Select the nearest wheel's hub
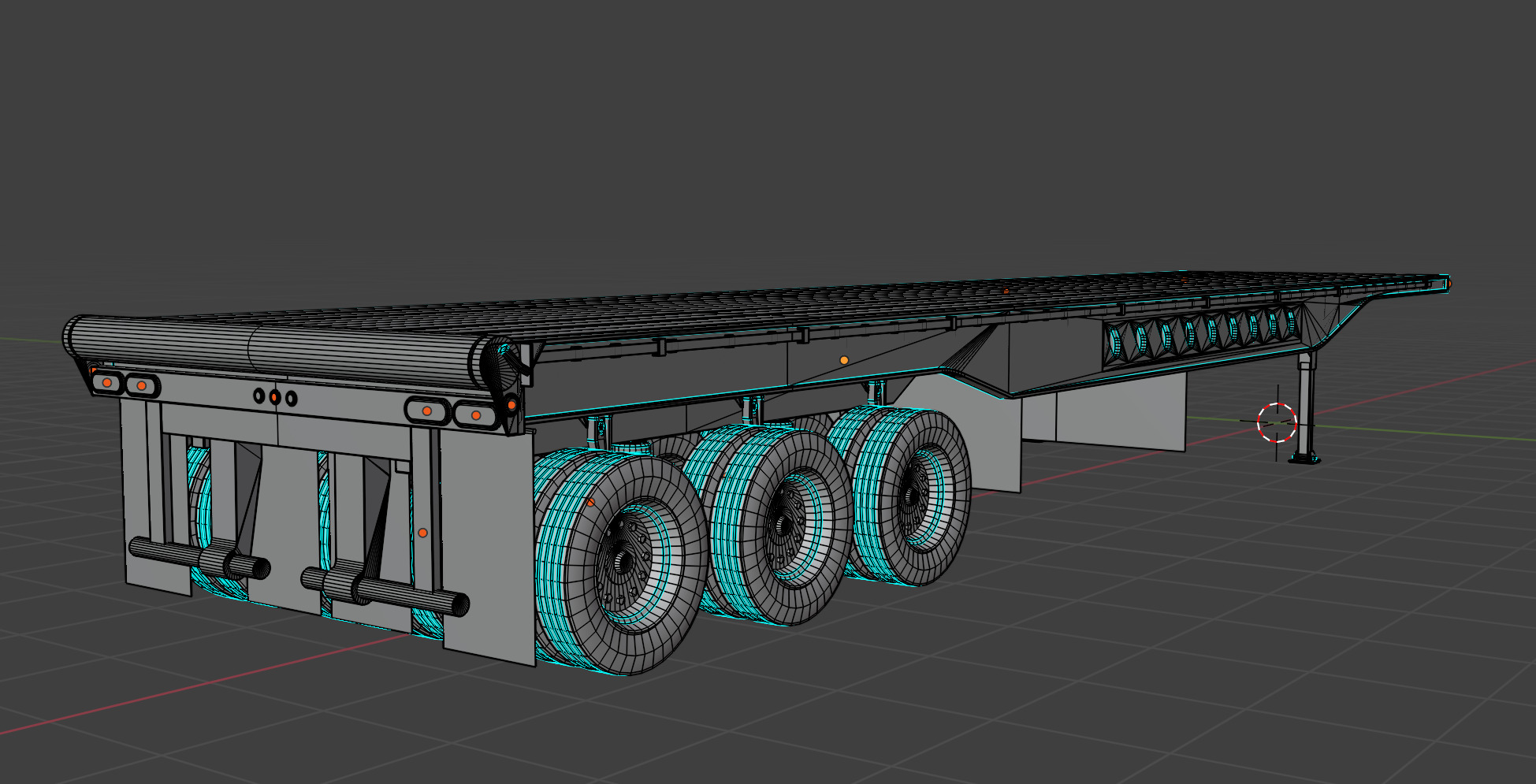 coord(625,561)
